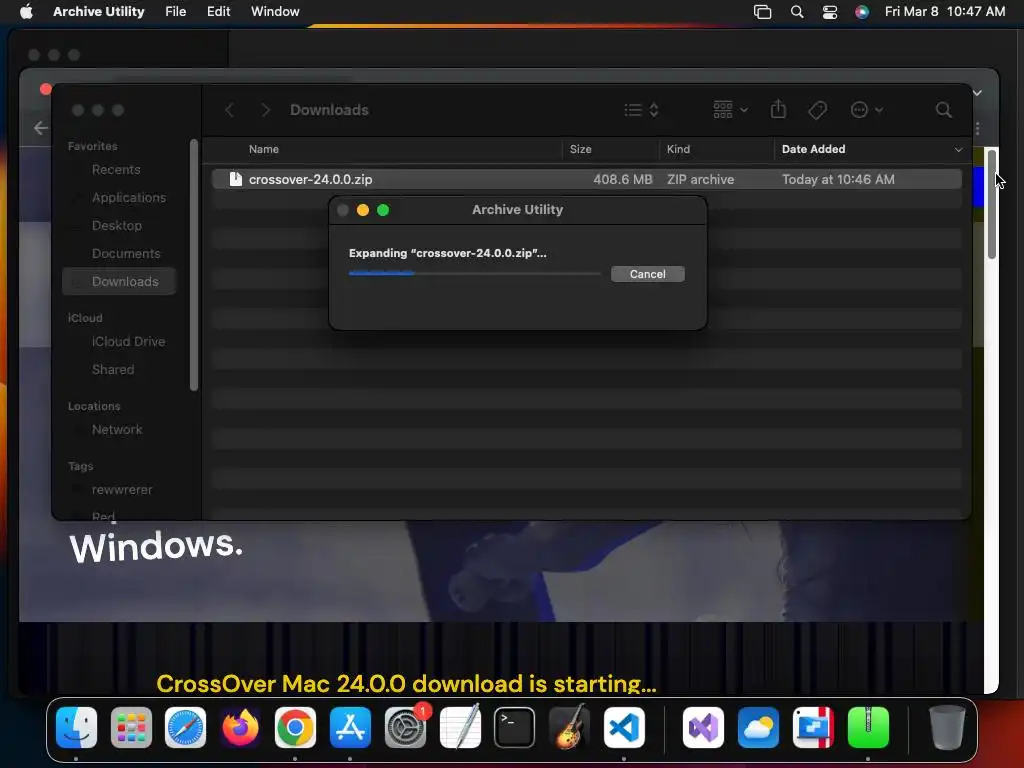Viewport: 1024px width, 768px height.
Task: Sort by Kind column
Action: point(678,149)
